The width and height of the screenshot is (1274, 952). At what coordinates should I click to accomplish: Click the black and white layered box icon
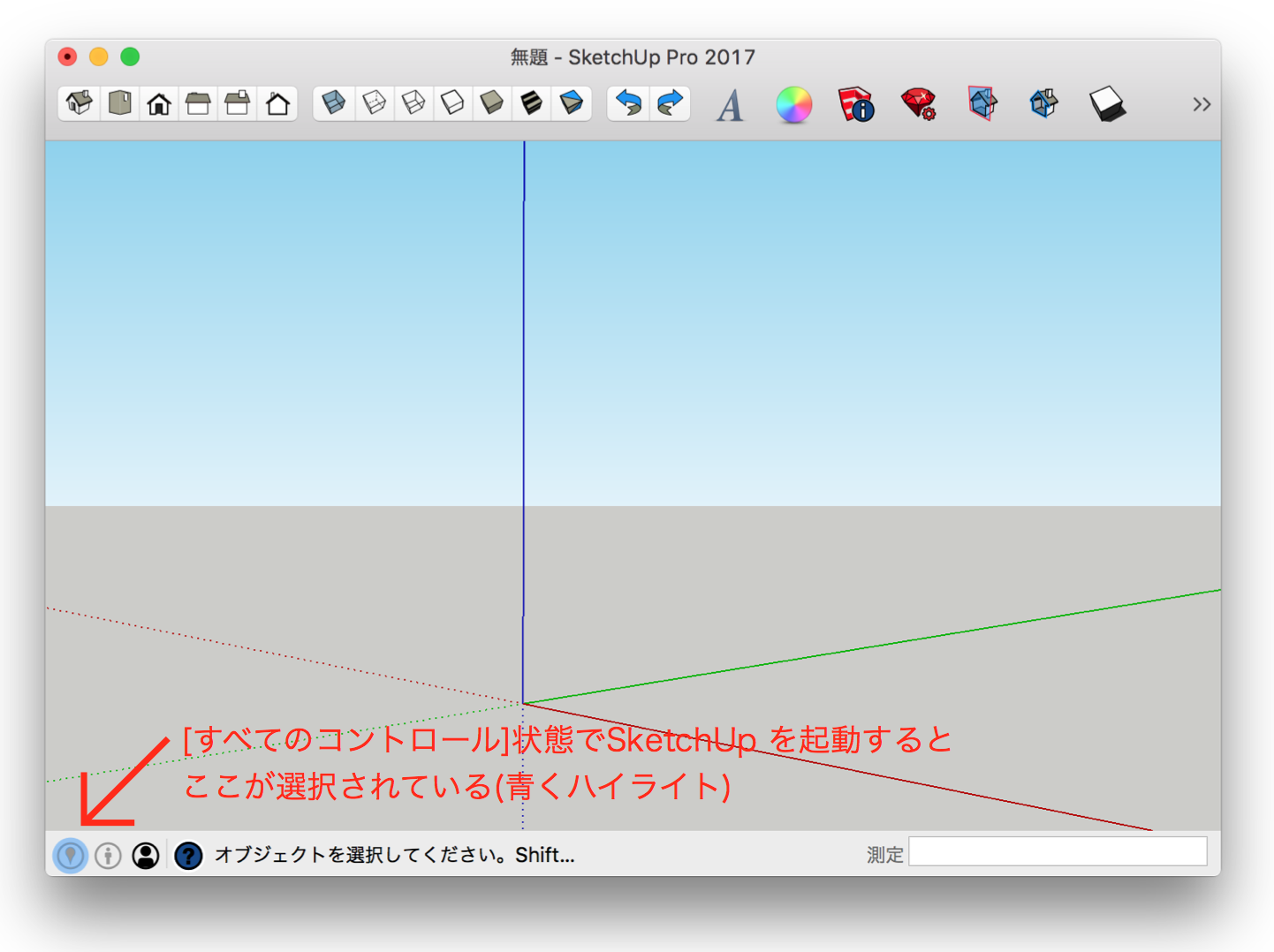(x=1107, y=104)
